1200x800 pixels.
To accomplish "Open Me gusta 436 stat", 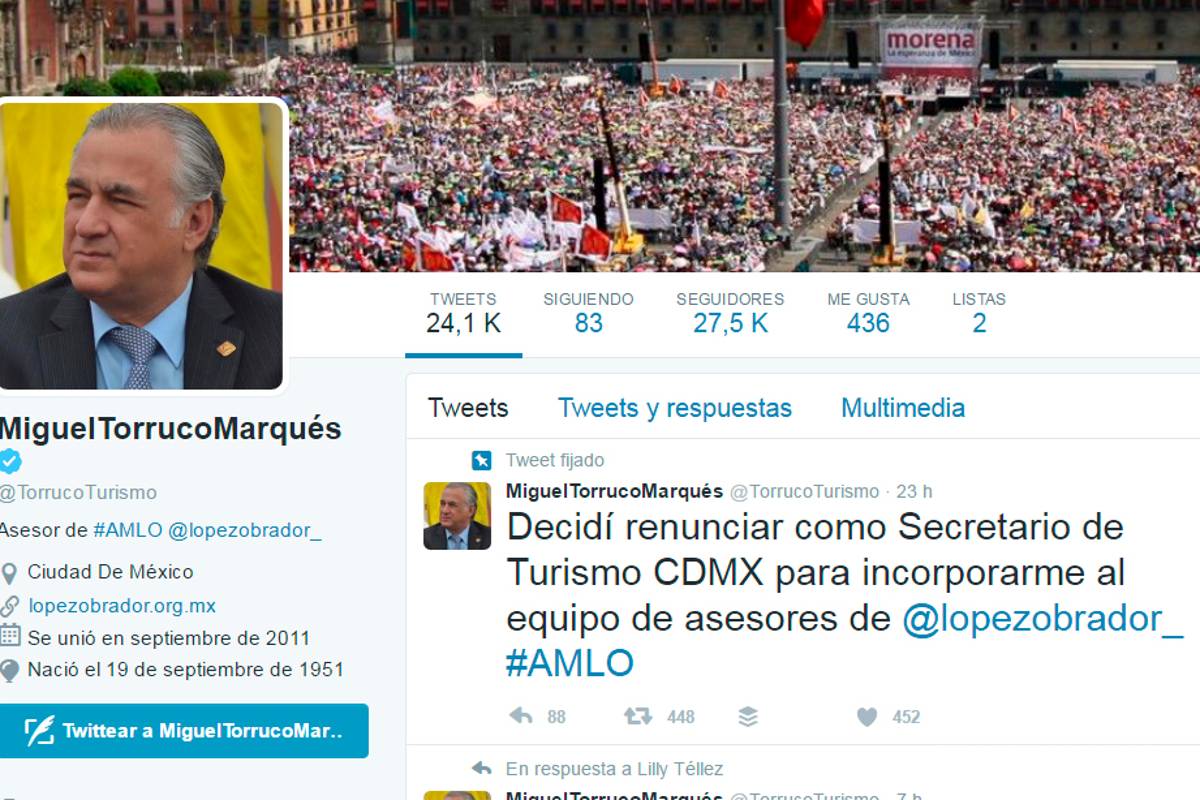I will (868, 313).
